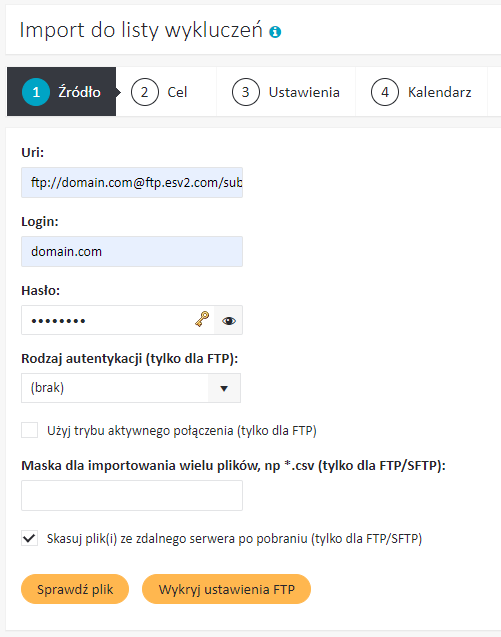The width and height of the screenshot is (501, 637).
Task: Open the Kalendarz step tab
Action: pyautogui.click(x=421, y=92)
